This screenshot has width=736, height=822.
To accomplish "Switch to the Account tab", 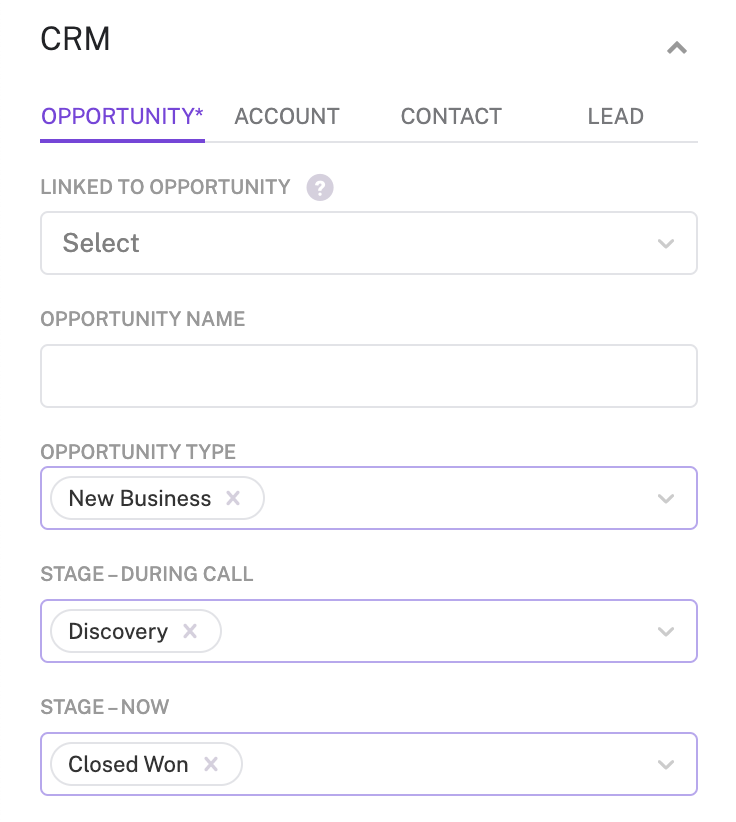I will pos(287,116).
